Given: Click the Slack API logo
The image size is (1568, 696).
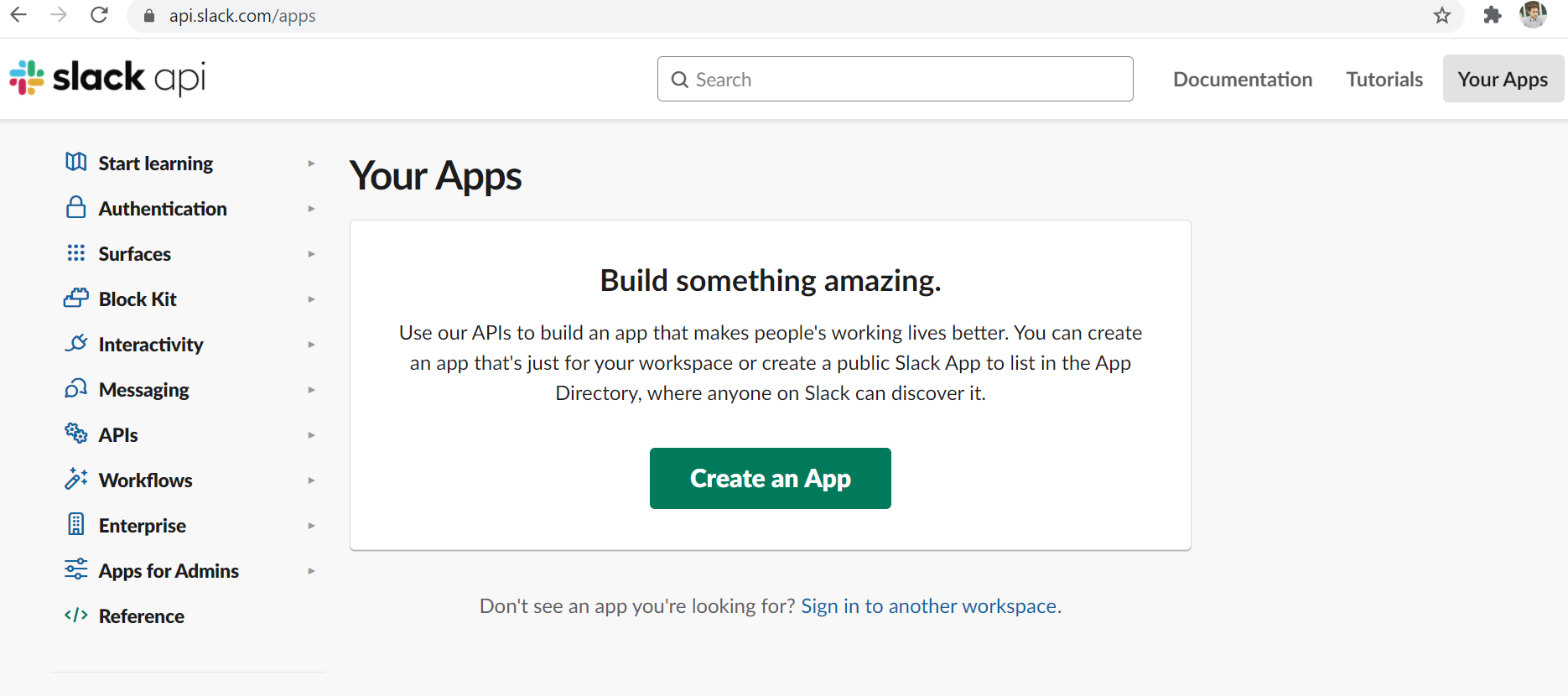Looking at the screenshot, I should tap(107, 78).
